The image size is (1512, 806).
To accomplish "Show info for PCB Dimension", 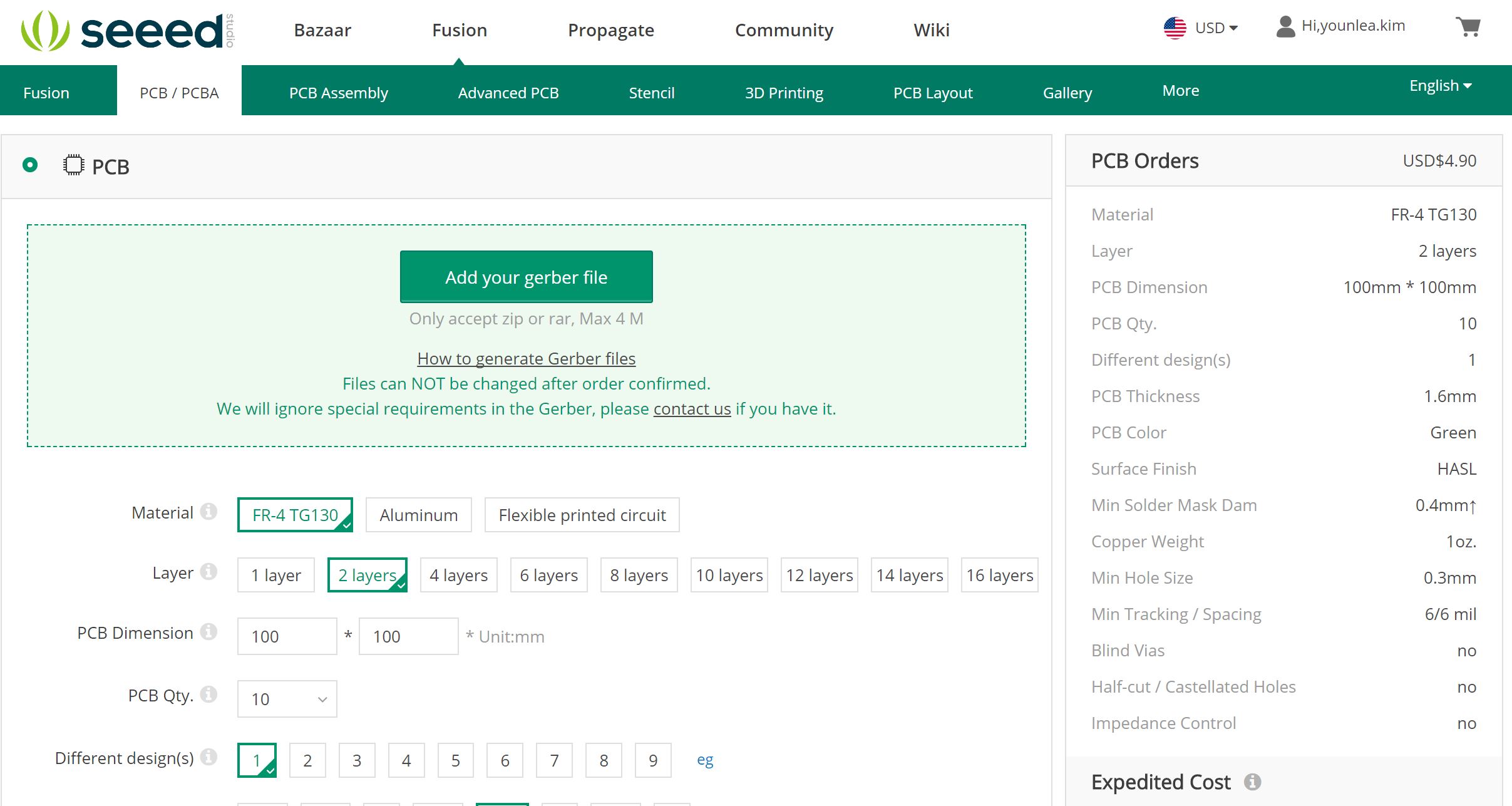I will [208, 632].
